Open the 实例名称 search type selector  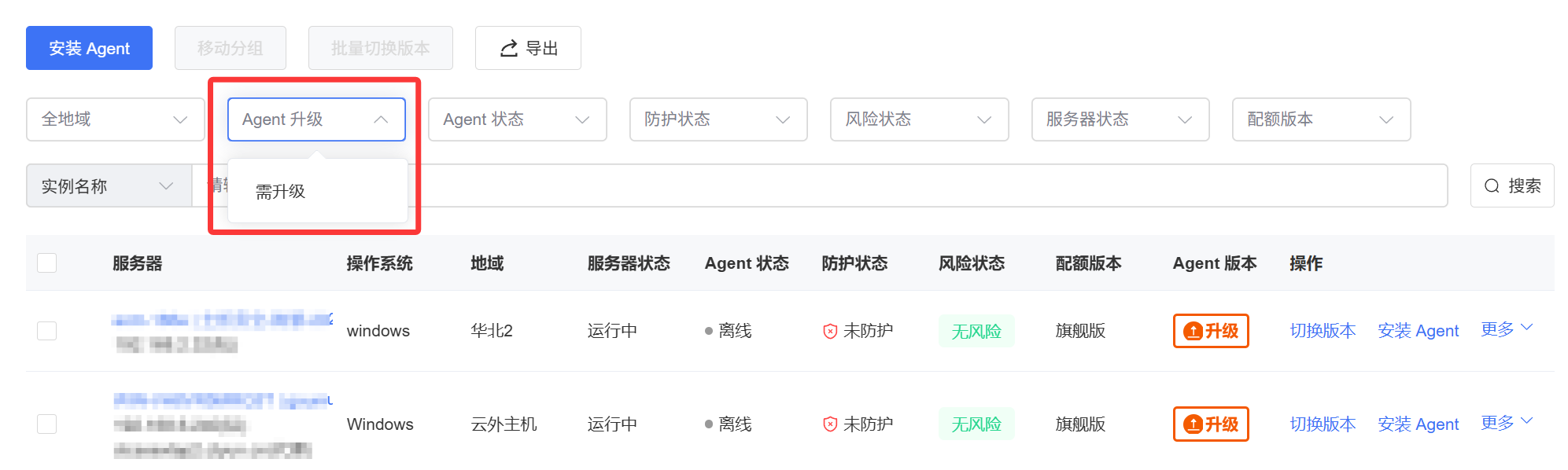click(x=109, y=186)
